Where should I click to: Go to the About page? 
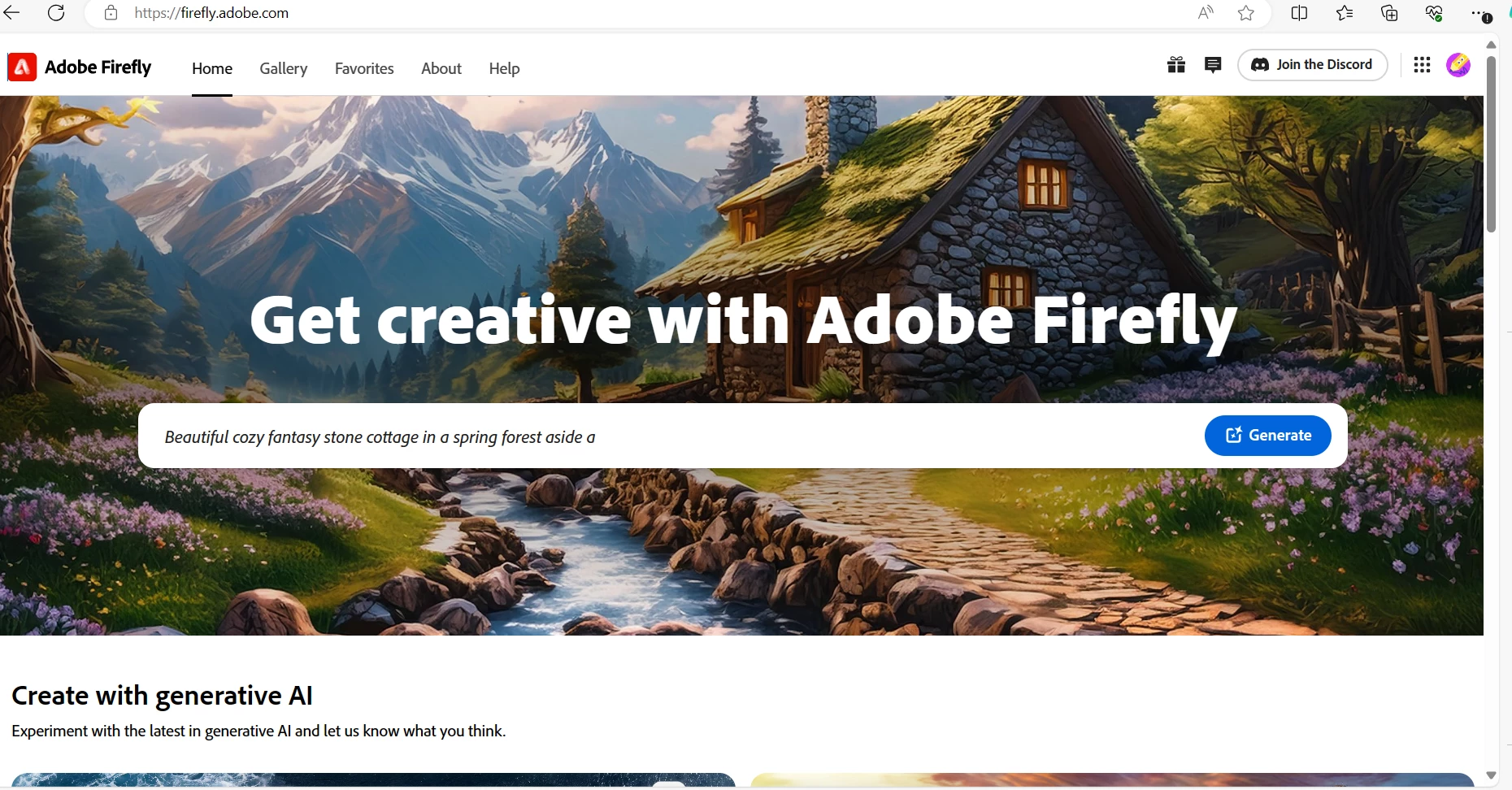pos(441,68)
